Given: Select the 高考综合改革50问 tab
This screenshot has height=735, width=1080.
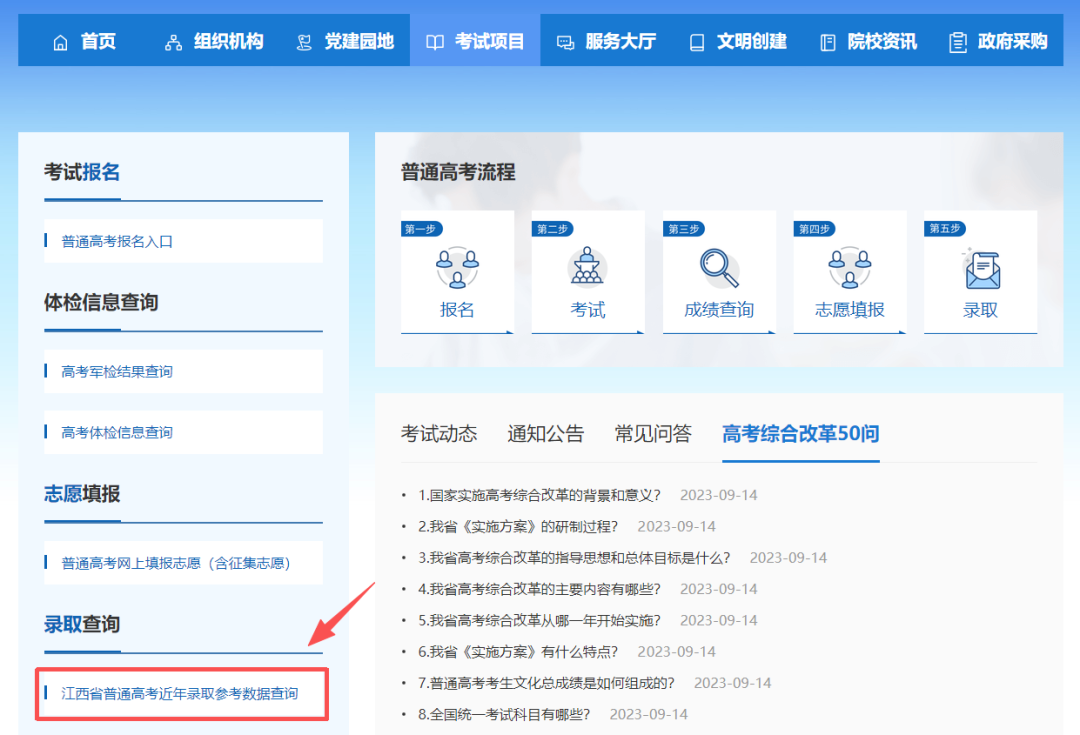Looking at the screenshot, I should coord(800,433).
